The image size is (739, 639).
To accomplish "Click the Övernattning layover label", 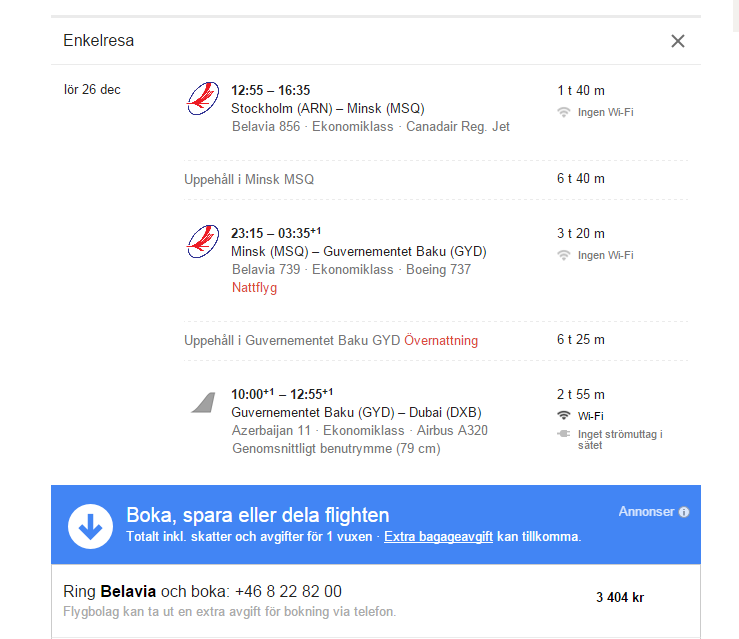I will [x=441, y=340].
